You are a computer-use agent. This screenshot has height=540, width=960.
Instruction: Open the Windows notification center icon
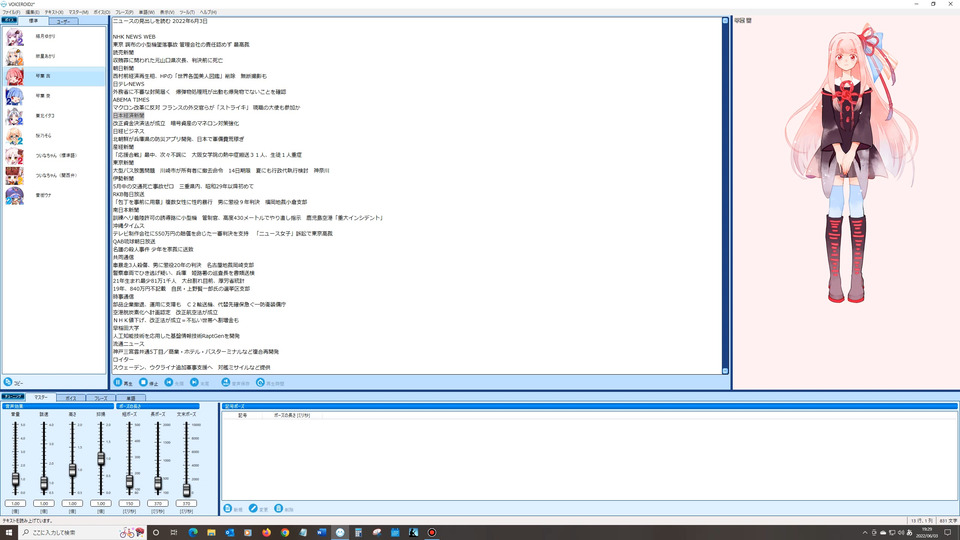click(948, 533)
